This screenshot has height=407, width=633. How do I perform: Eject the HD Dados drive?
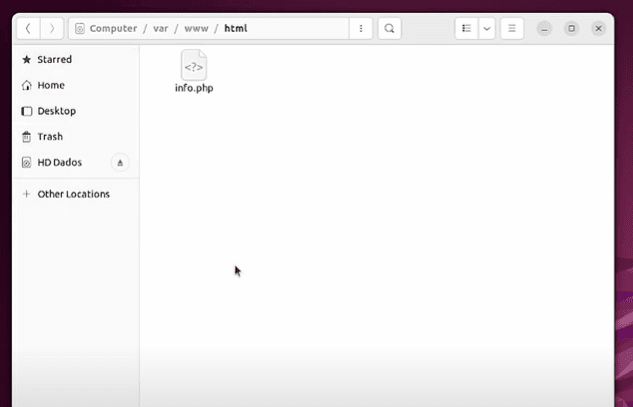point(120,163)
